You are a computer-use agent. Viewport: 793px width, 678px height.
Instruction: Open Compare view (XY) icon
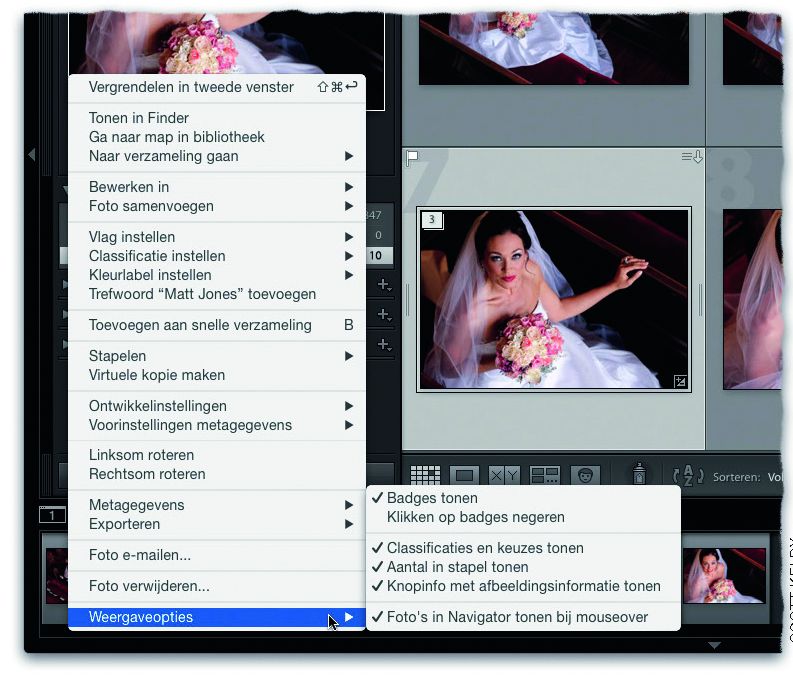pos(504,477)
